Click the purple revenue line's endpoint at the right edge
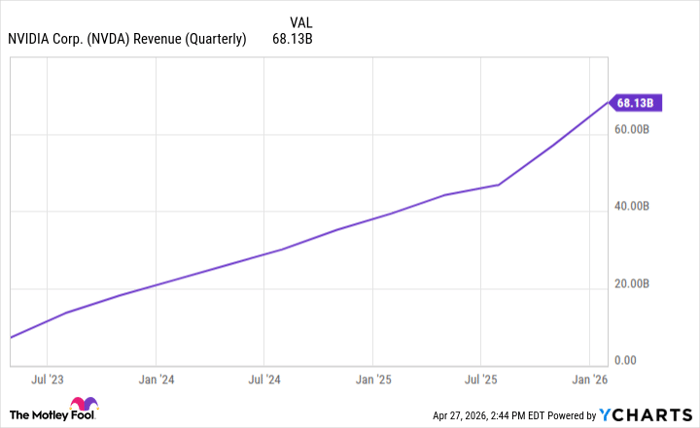The height and width of the screenshot is (428, 700). pos(608,102)
